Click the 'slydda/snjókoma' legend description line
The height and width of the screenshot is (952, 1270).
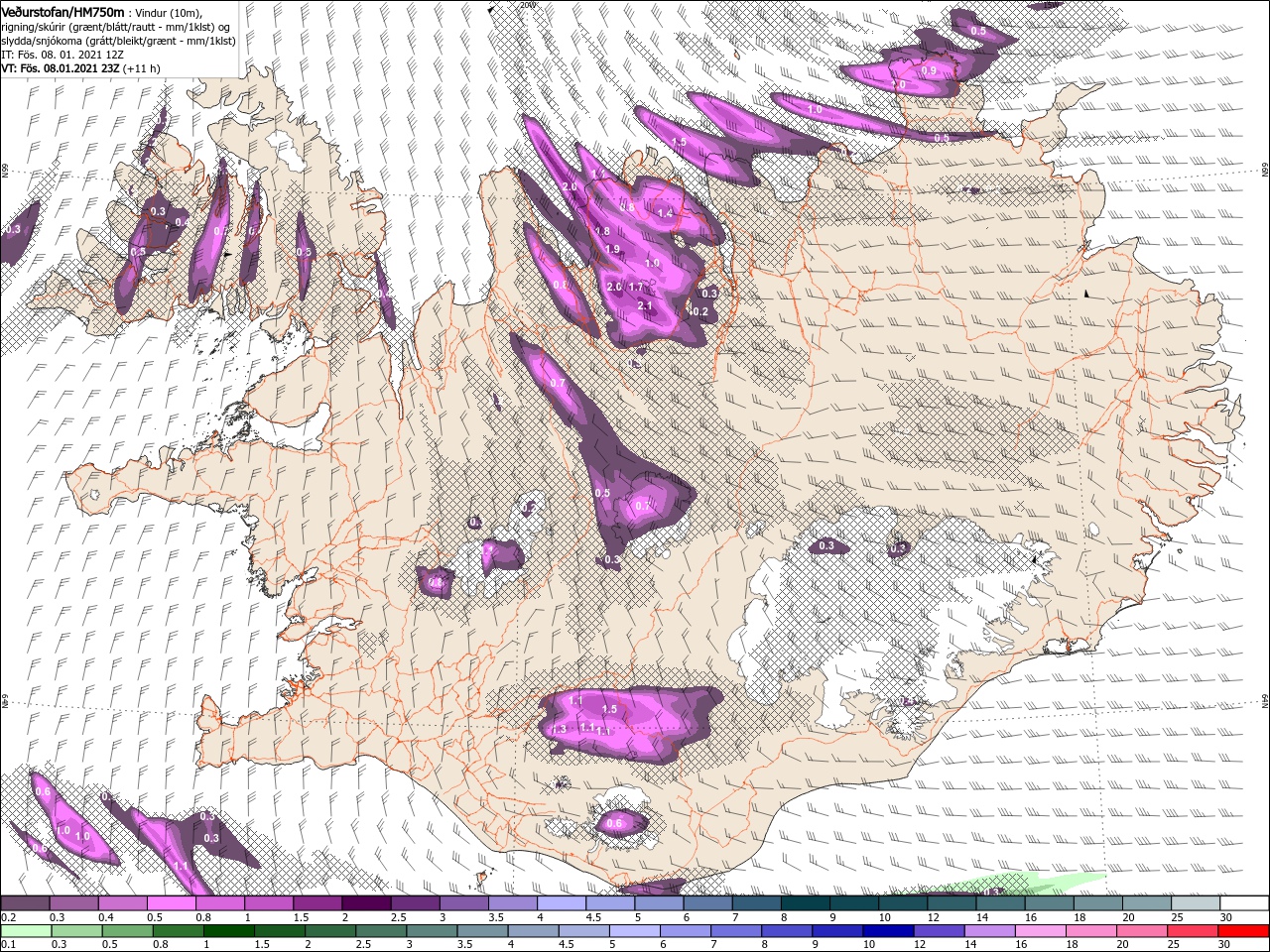tap(117, 40)
